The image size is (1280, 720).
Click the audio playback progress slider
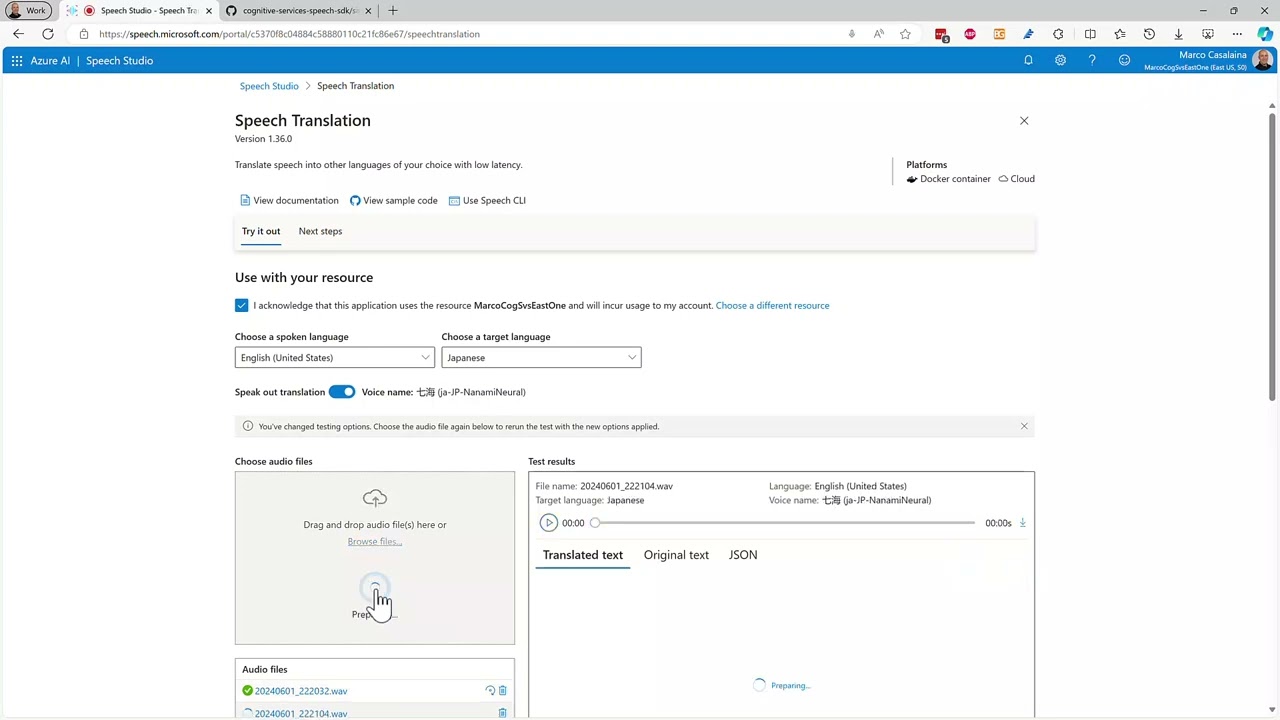click(784, 523)
